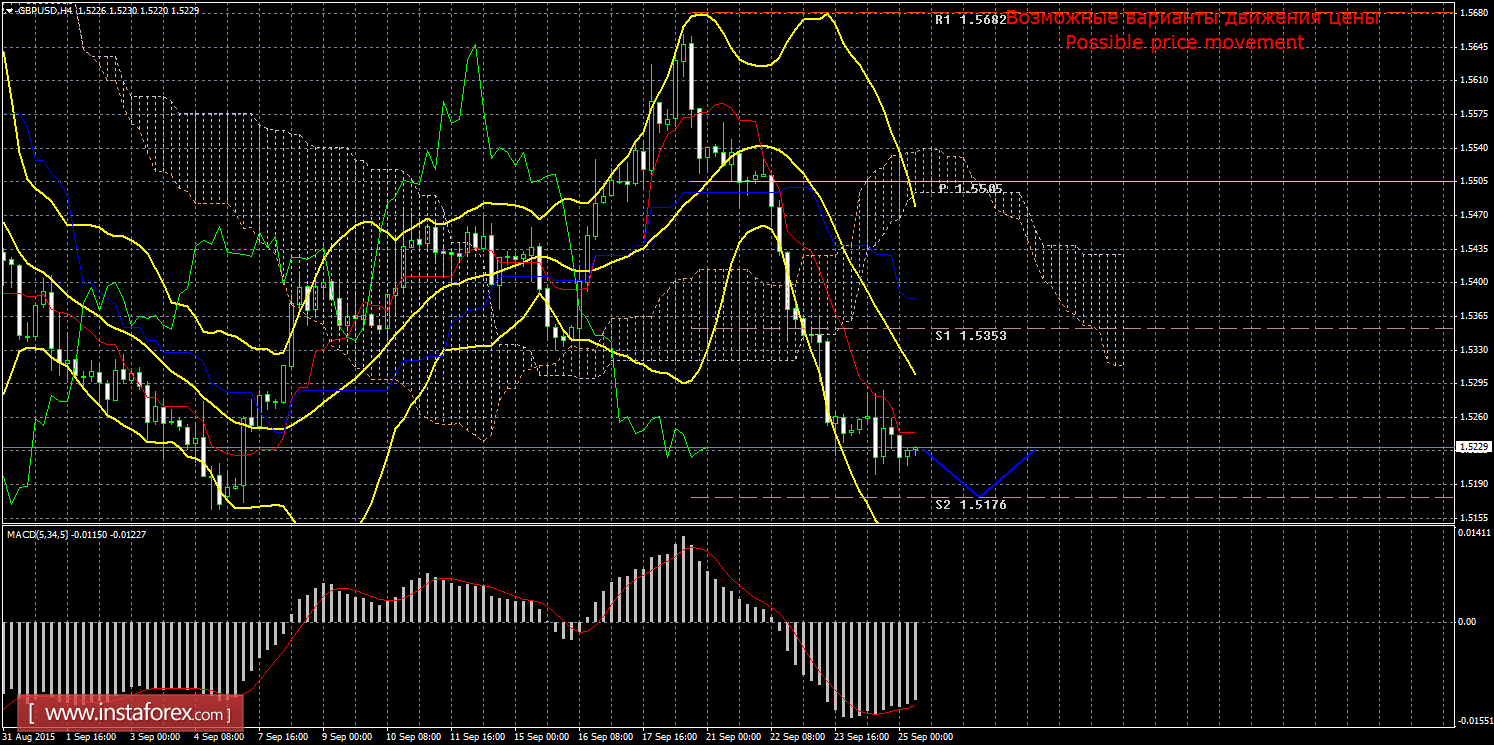
Task: Click the red 'Possible price movement' text
Action: click(1184, 42)
